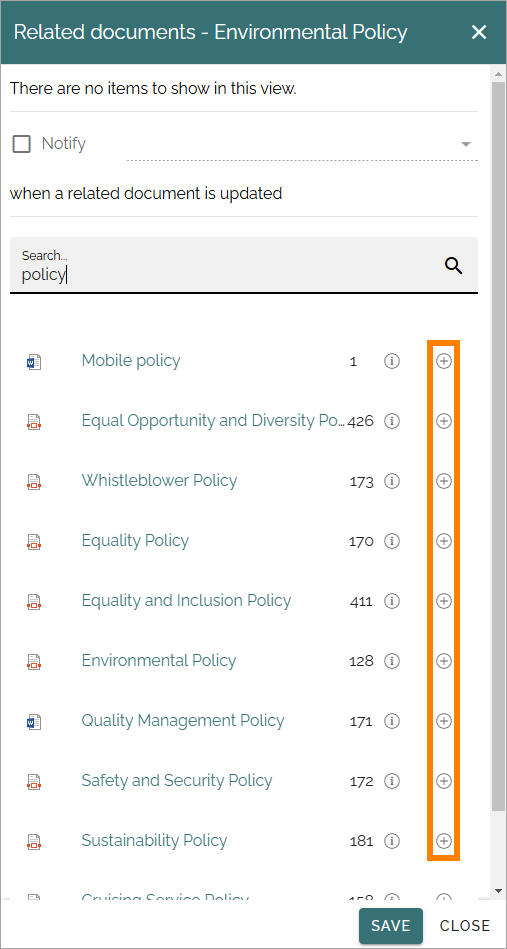Screen dimensions: 507x949
Task: Click document number 181
Action: click(x=361, y=841)
